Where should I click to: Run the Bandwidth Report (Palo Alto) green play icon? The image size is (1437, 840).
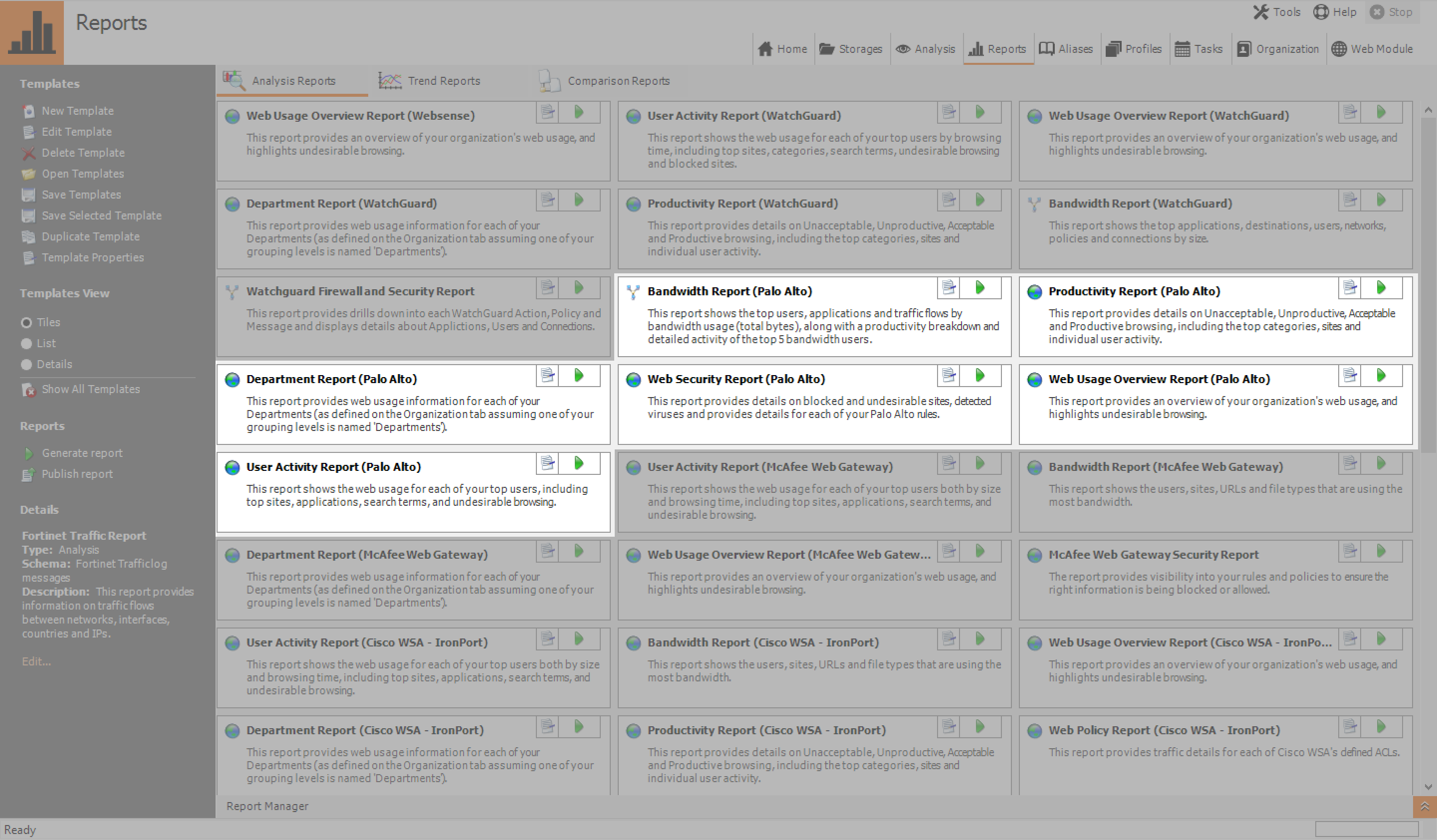[979, 288]
